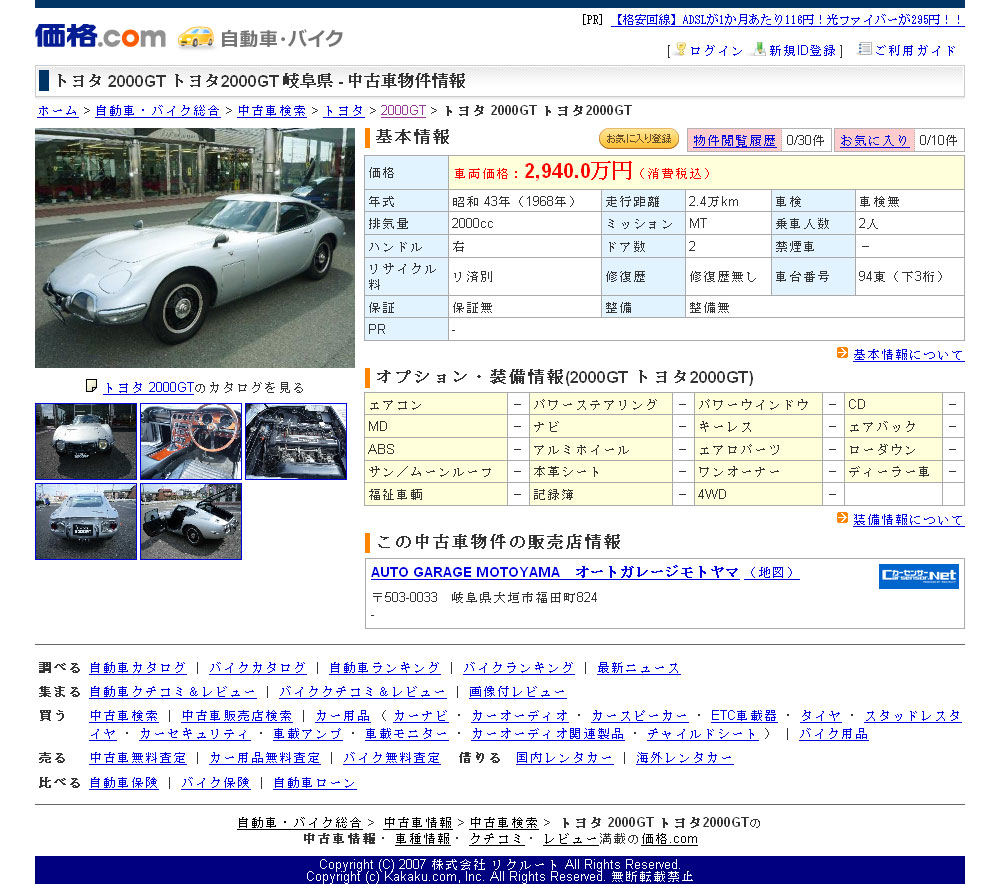Open 海外レンタカー link
This screenshot has height=884, width=1000.
coord(684,758)
